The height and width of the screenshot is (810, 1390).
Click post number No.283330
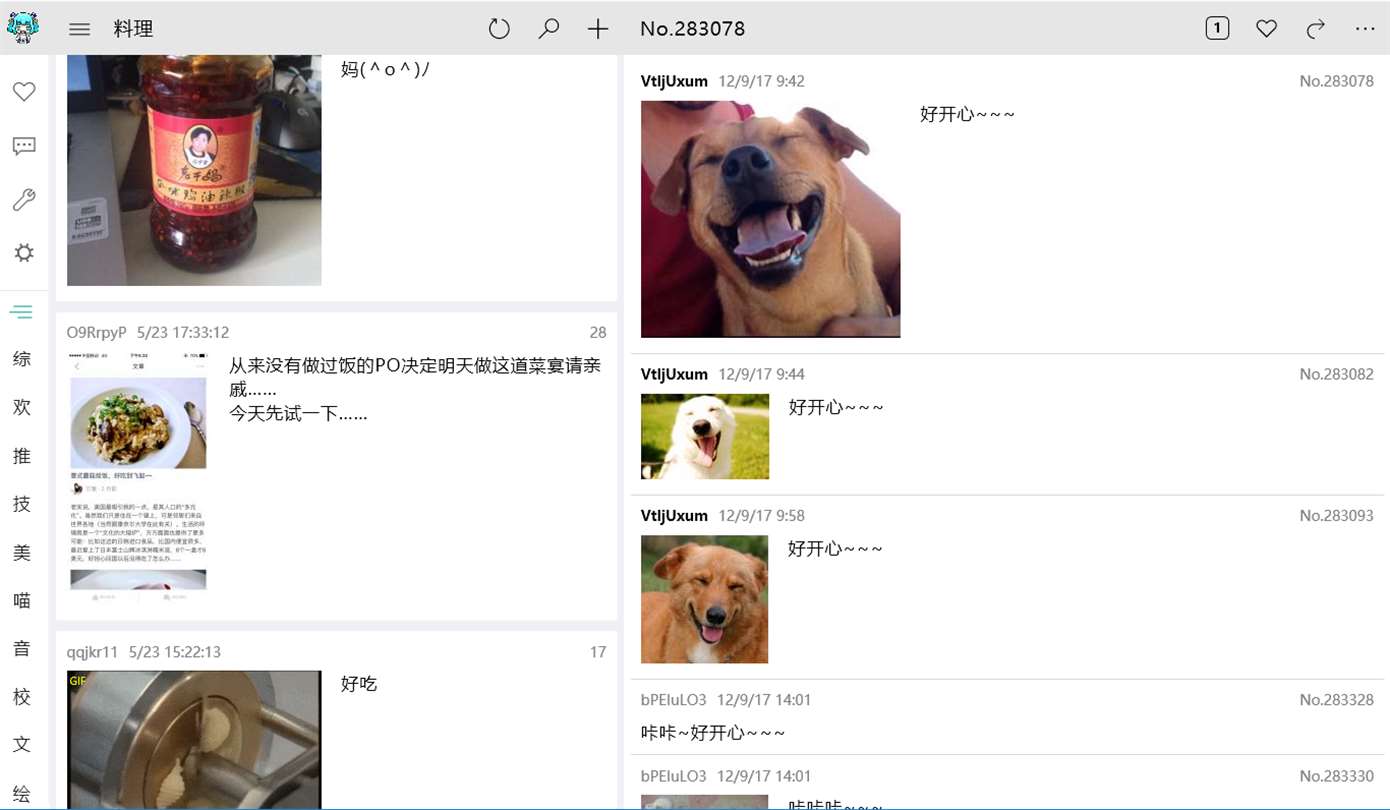(x=1337, y=776)
